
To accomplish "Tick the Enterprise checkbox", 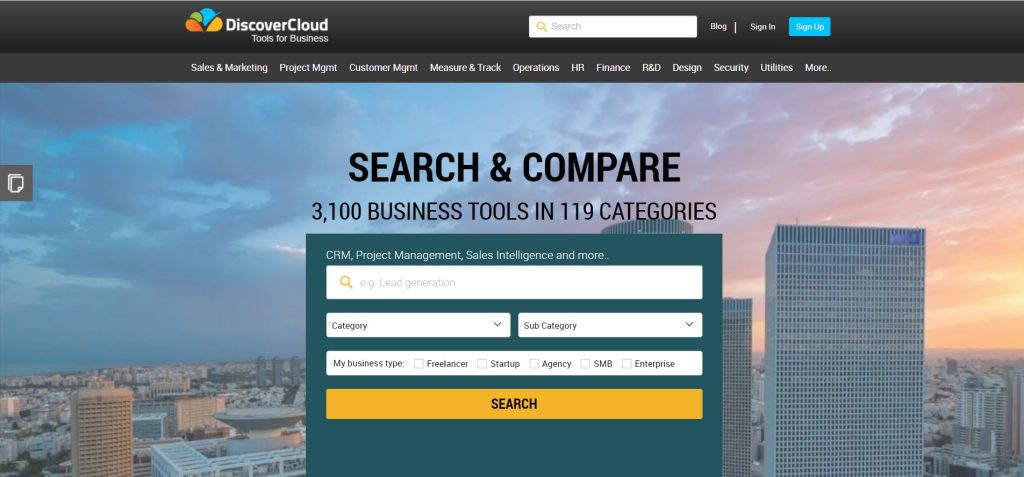I will pos(626,364).
